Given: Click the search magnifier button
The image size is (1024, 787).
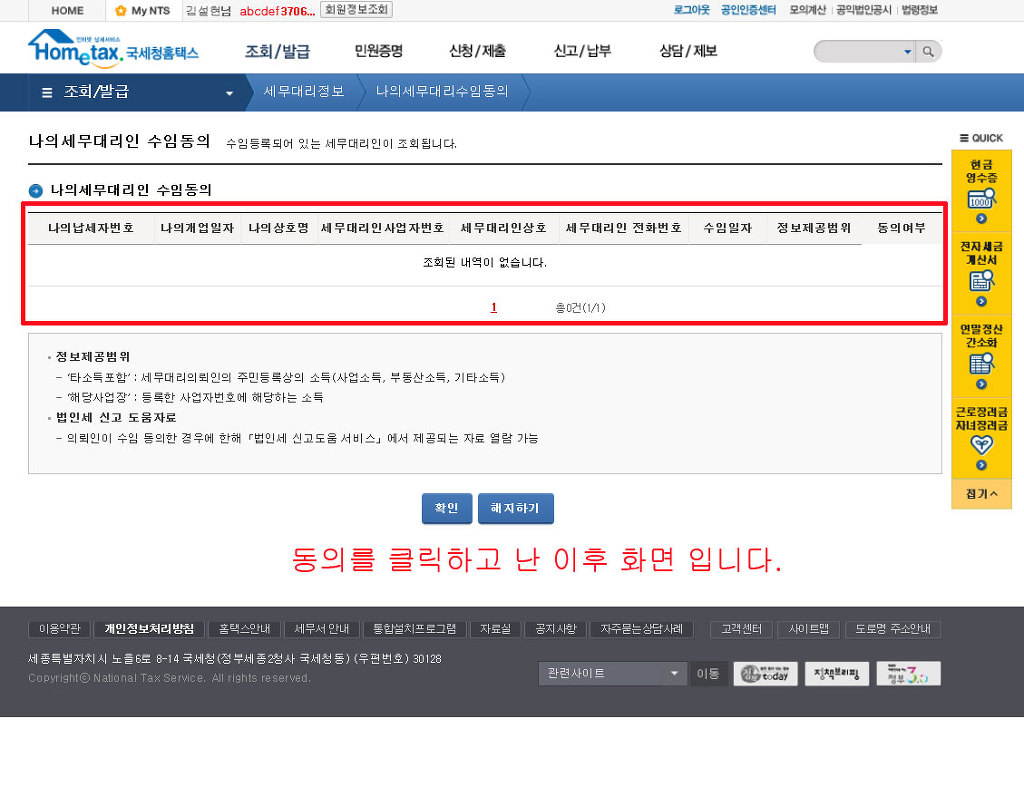Looking at the screenshot, I should point(928,52).
